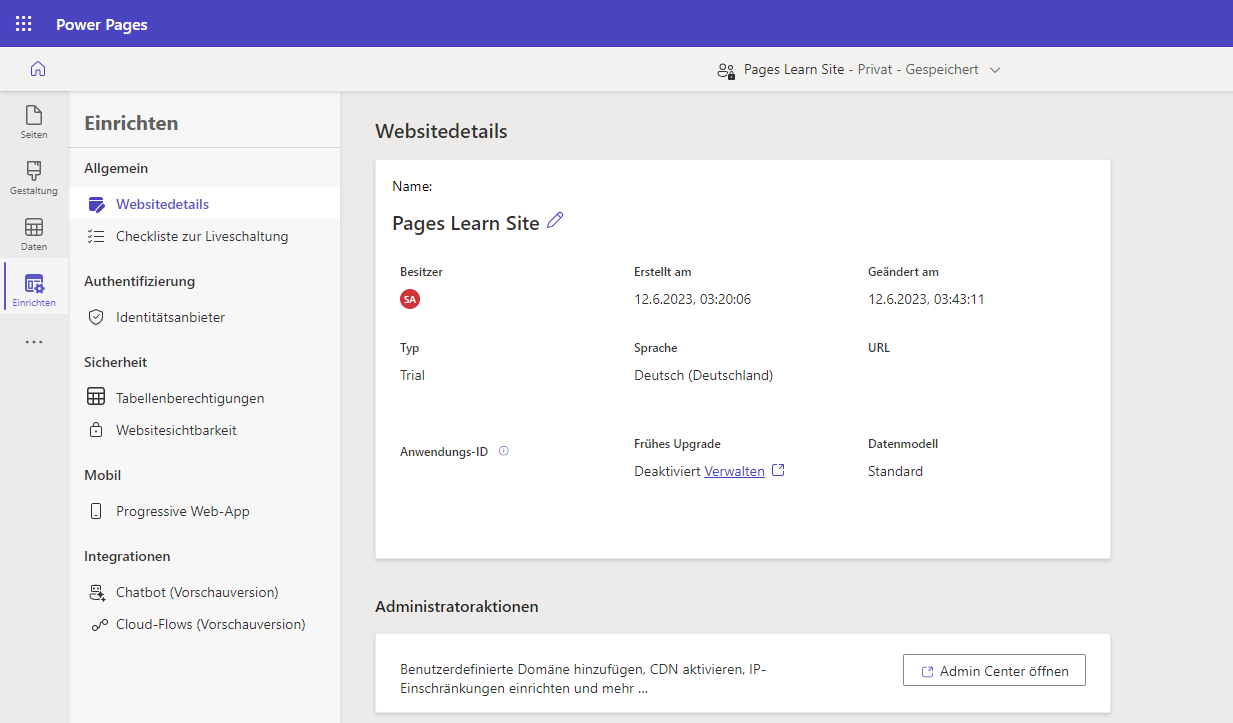Open Chatbot (Vorschauversion)
1233x723 pixels.
point(204,592)
